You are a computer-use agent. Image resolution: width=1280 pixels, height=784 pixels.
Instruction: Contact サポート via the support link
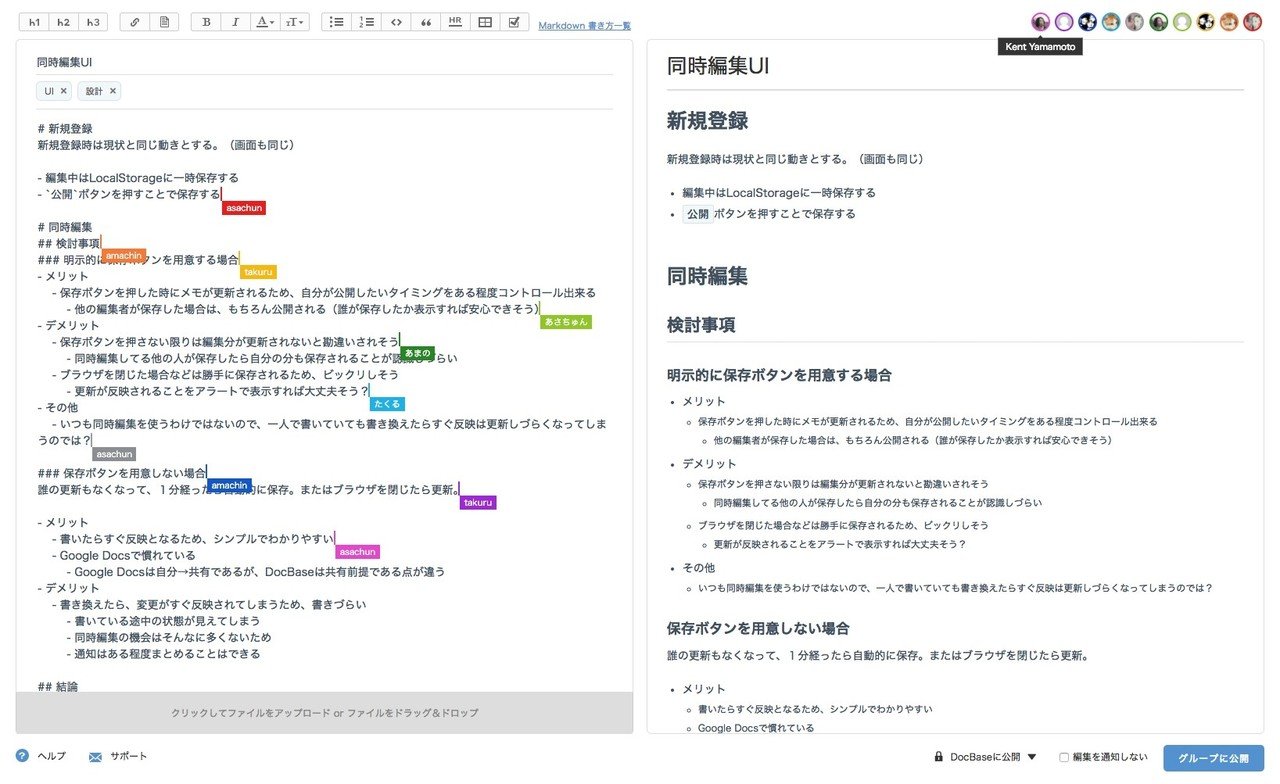point(117,757)
